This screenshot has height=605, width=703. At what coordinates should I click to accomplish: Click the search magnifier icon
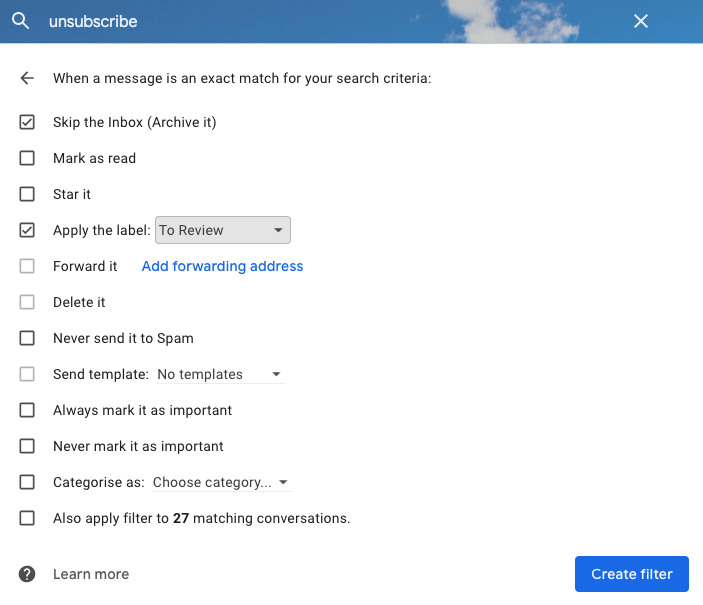[20, 21]
